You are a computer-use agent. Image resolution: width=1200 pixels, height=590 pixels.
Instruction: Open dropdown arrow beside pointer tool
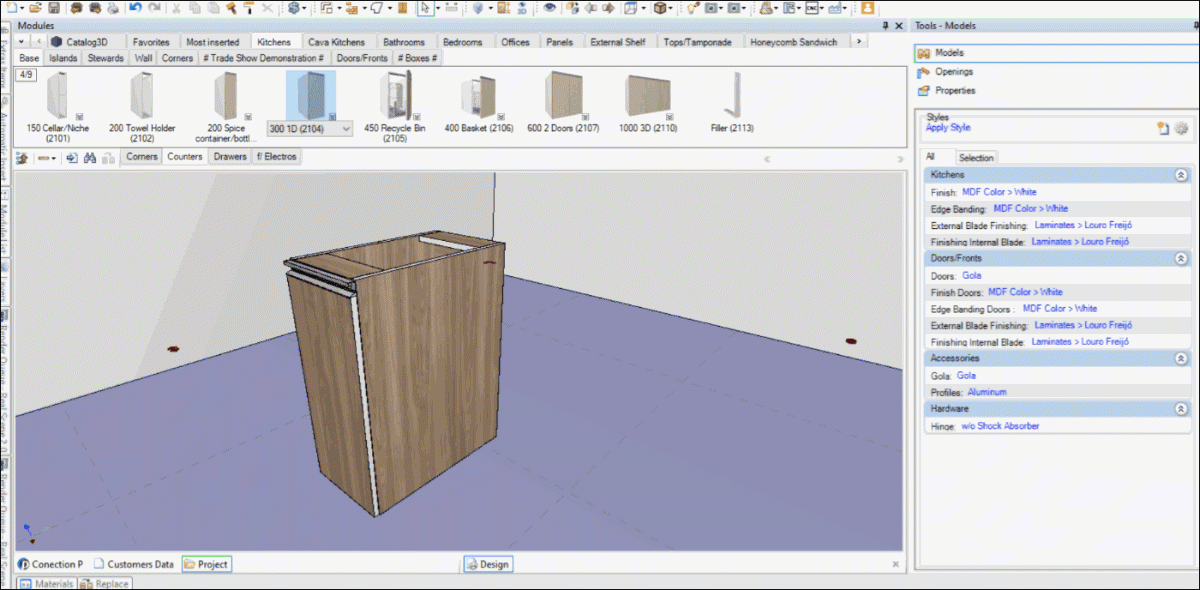pyautogui.click(x=438, y=8)
